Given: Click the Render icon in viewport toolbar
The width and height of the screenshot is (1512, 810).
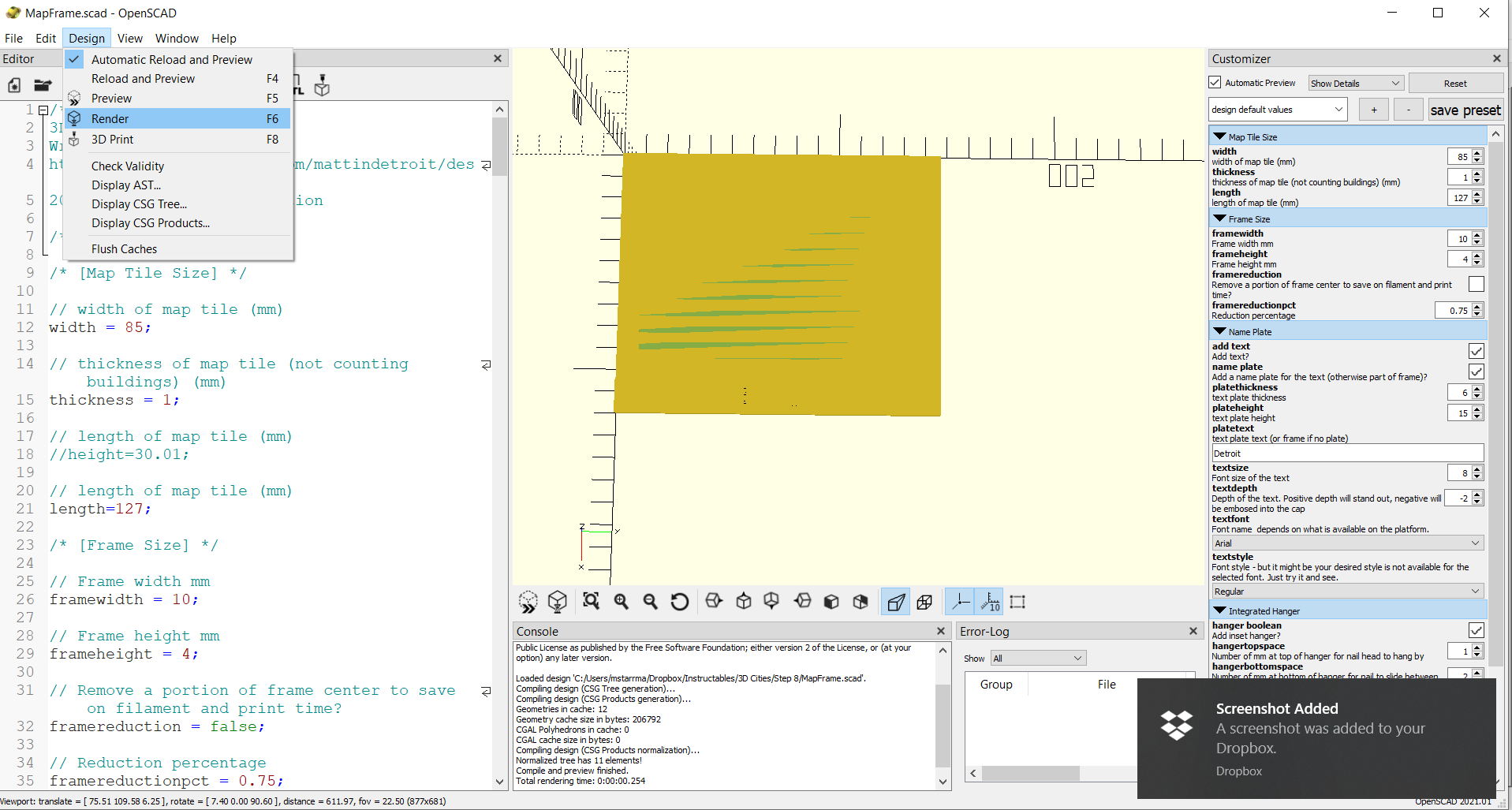Looking at the screenshot, I should (x=558, y=602).
